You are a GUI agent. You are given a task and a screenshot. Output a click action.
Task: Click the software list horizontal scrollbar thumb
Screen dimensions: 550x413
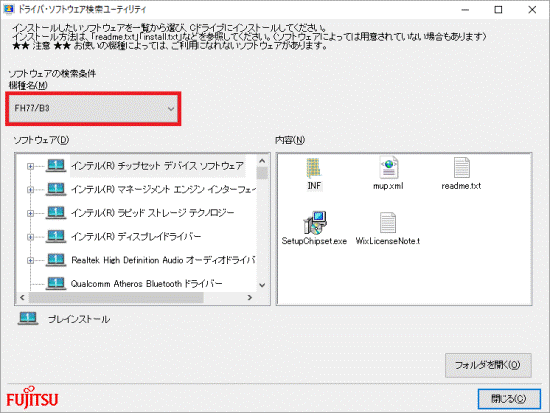(x=116, y=298)
